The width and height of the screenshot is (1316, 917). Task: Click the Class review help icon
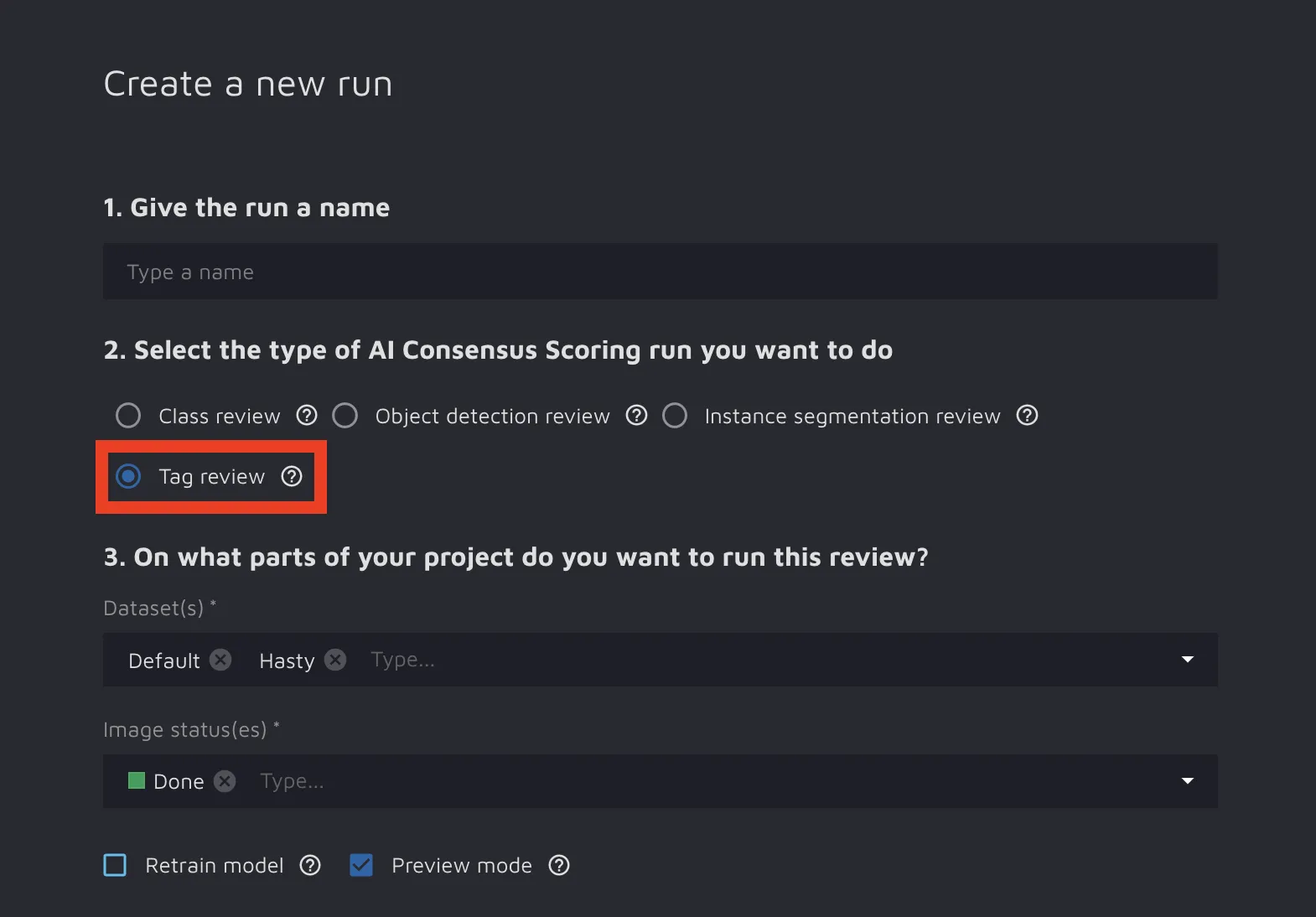pos(307,416)
